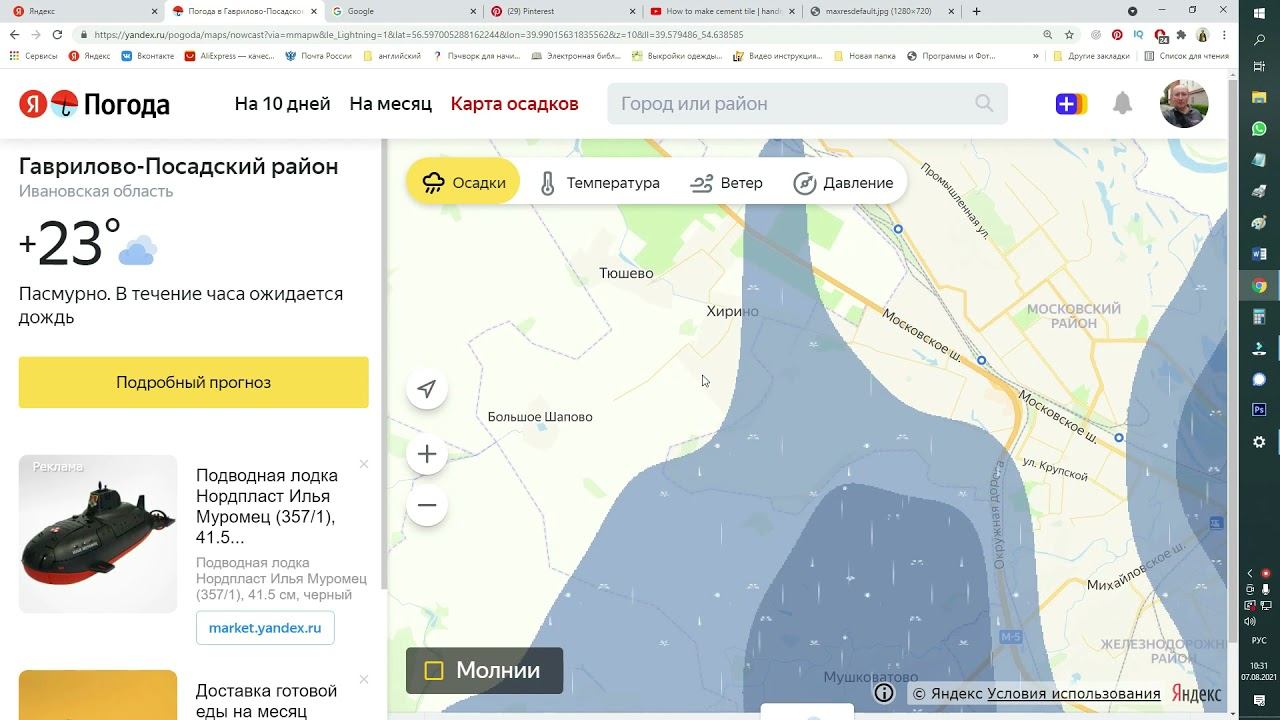Open the Почта России bookmark
The width and height of the screenshot is (1280, 720).
coord(319,56)
